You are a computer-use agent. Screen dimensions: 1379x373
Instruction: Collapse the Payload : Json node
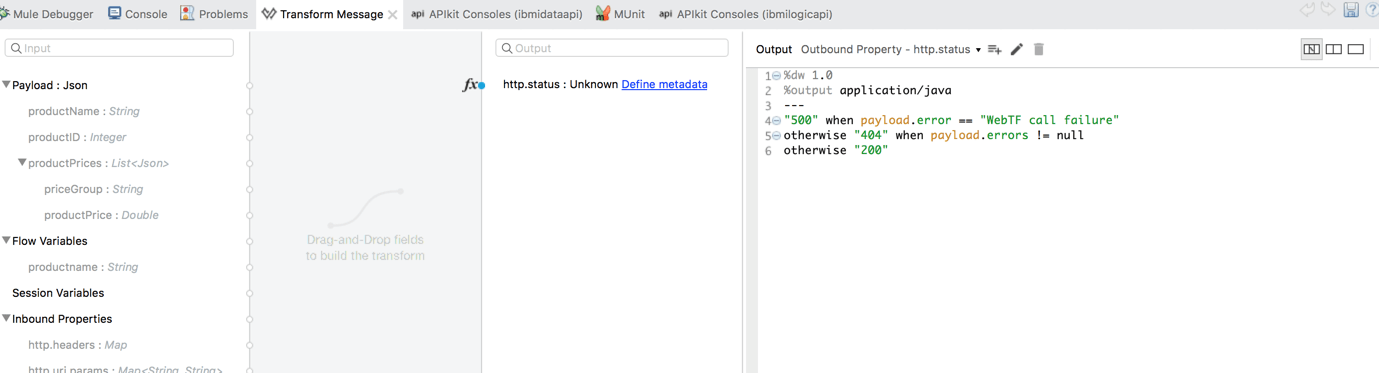click(x=6, y=85)
